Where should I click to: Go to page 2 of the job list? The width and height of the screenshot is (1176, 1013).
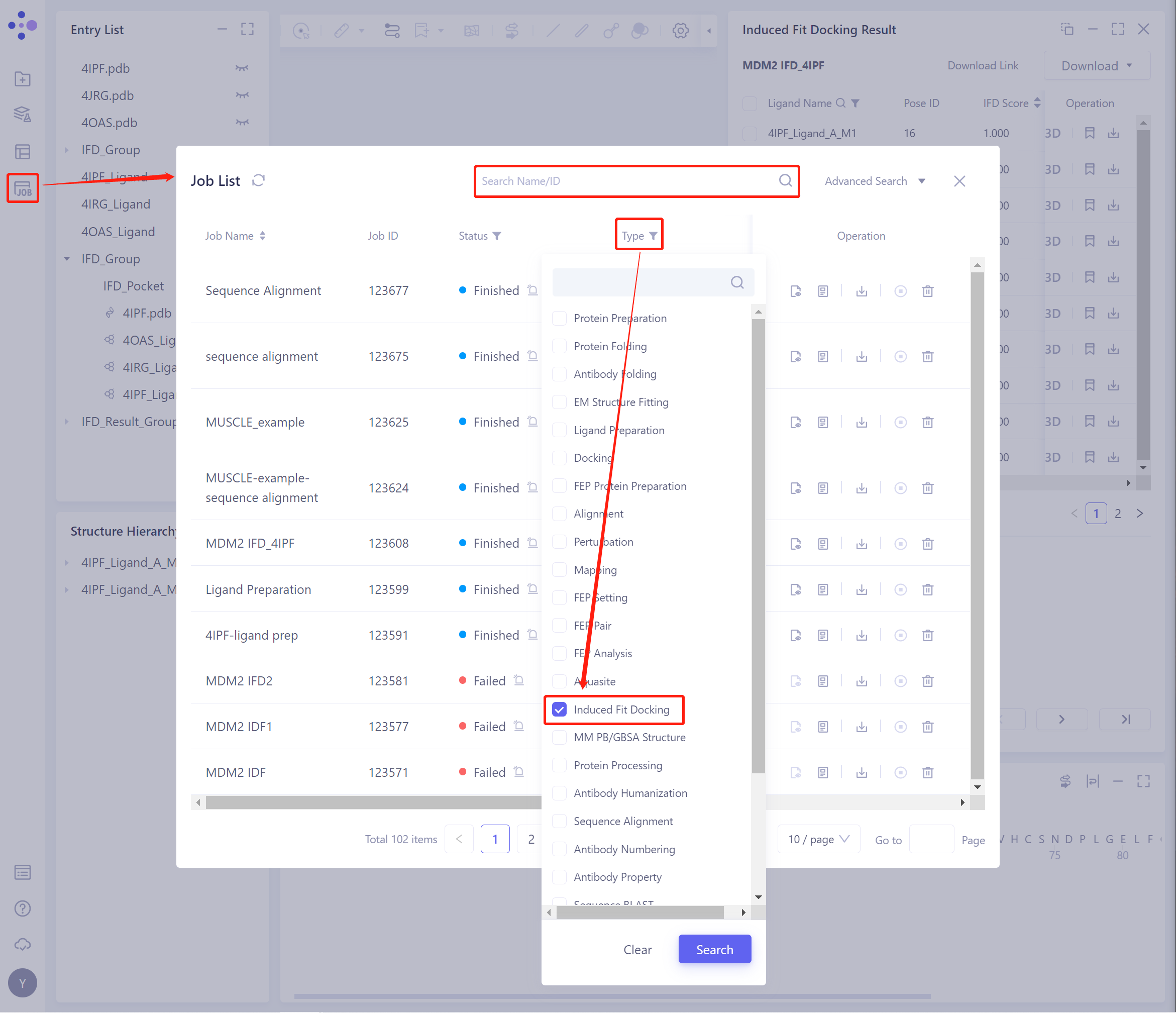pyautogui.click(x=530, y=839)
